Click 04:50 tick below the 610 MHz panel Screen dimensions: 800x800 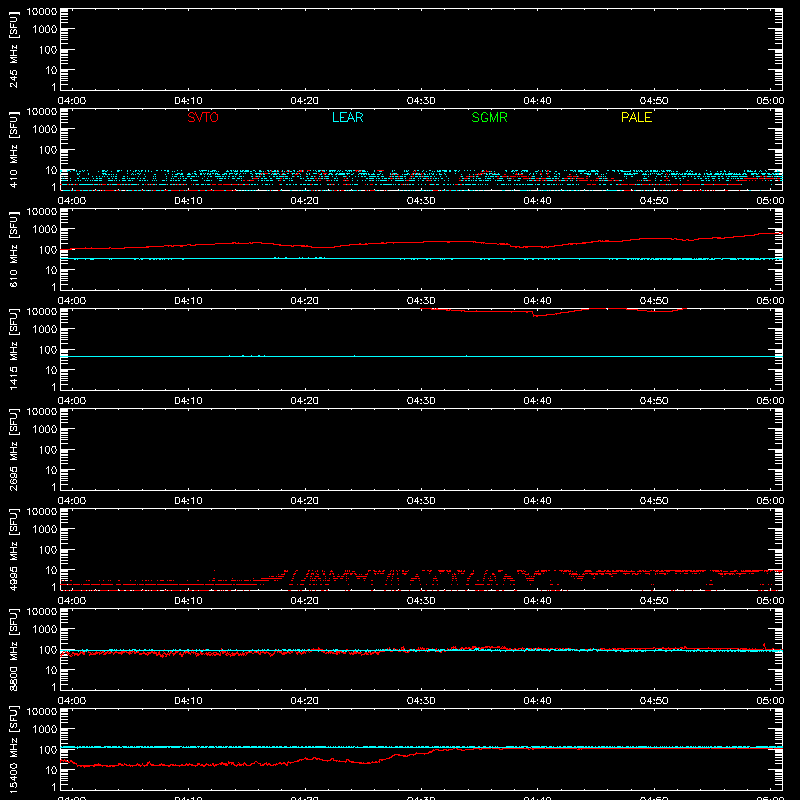point(654,301)
